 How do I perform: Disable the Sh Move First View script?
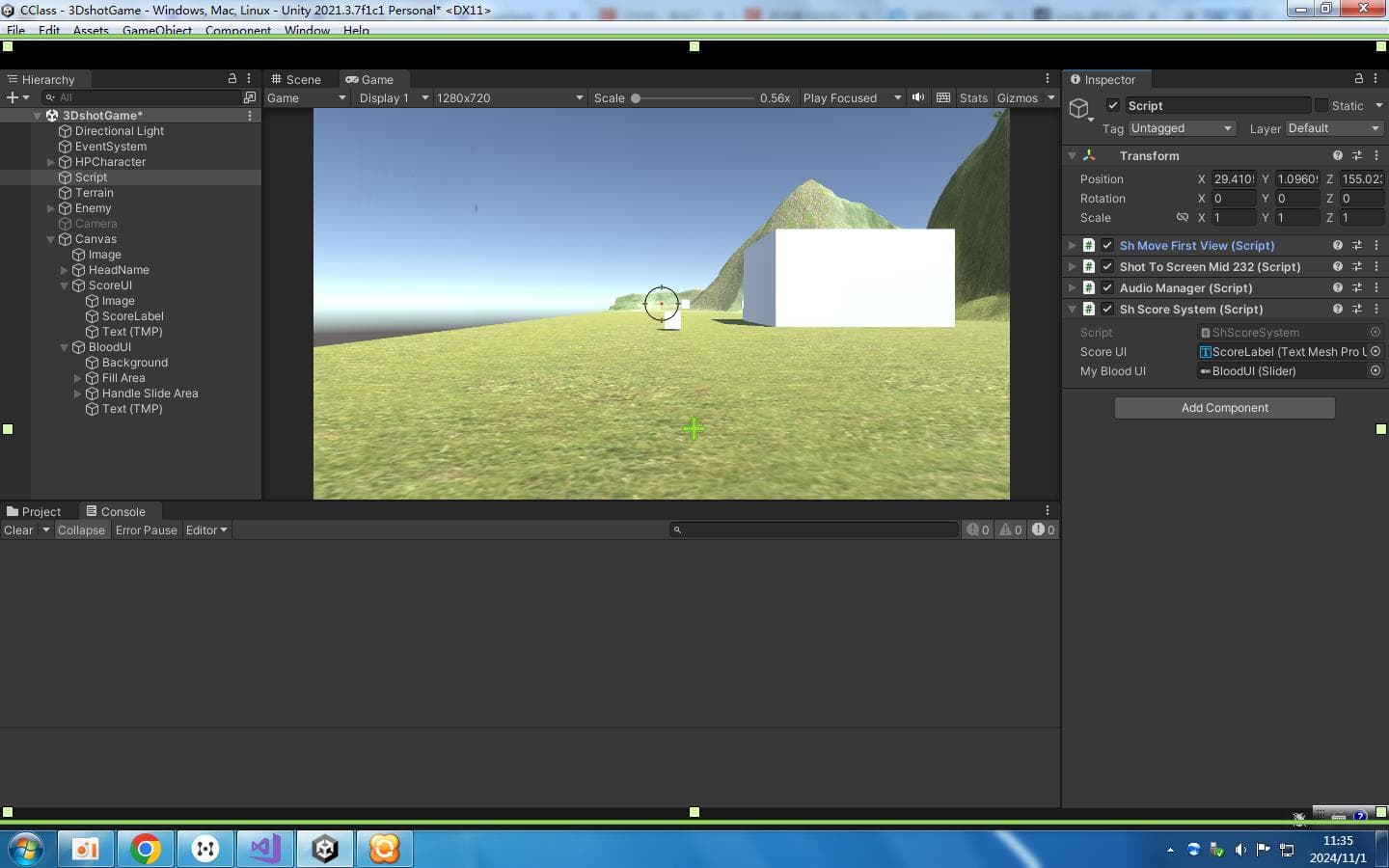coord(1107,245)
